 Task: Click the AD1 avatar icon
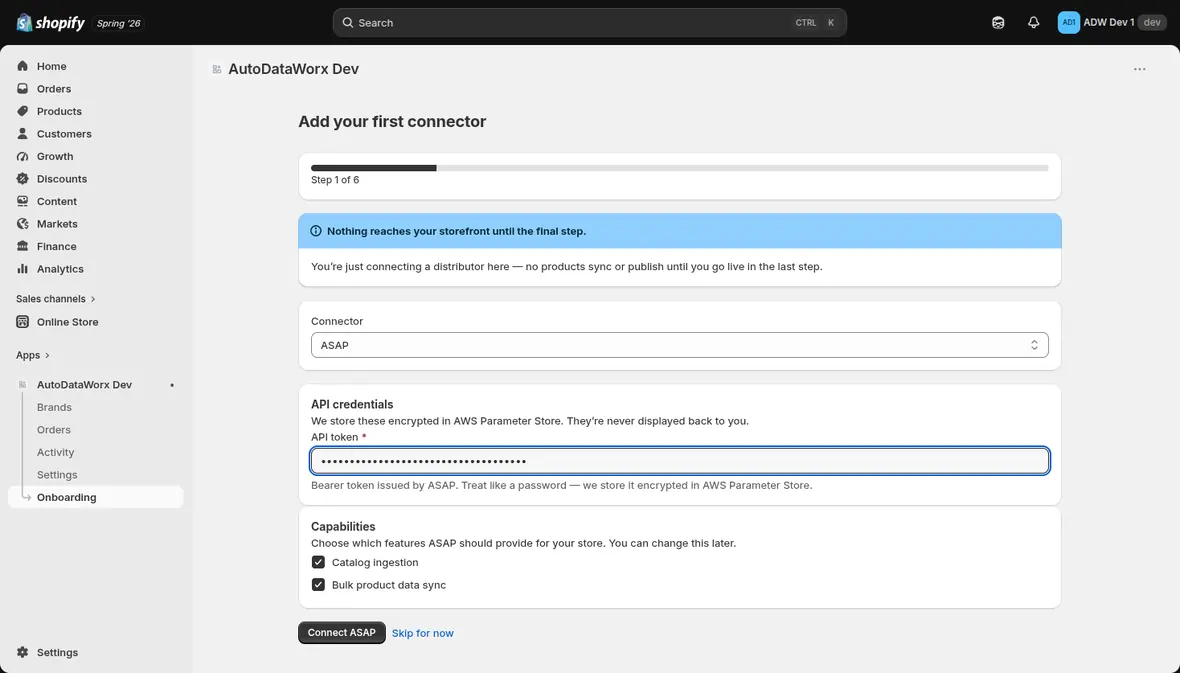point(1069,23)
